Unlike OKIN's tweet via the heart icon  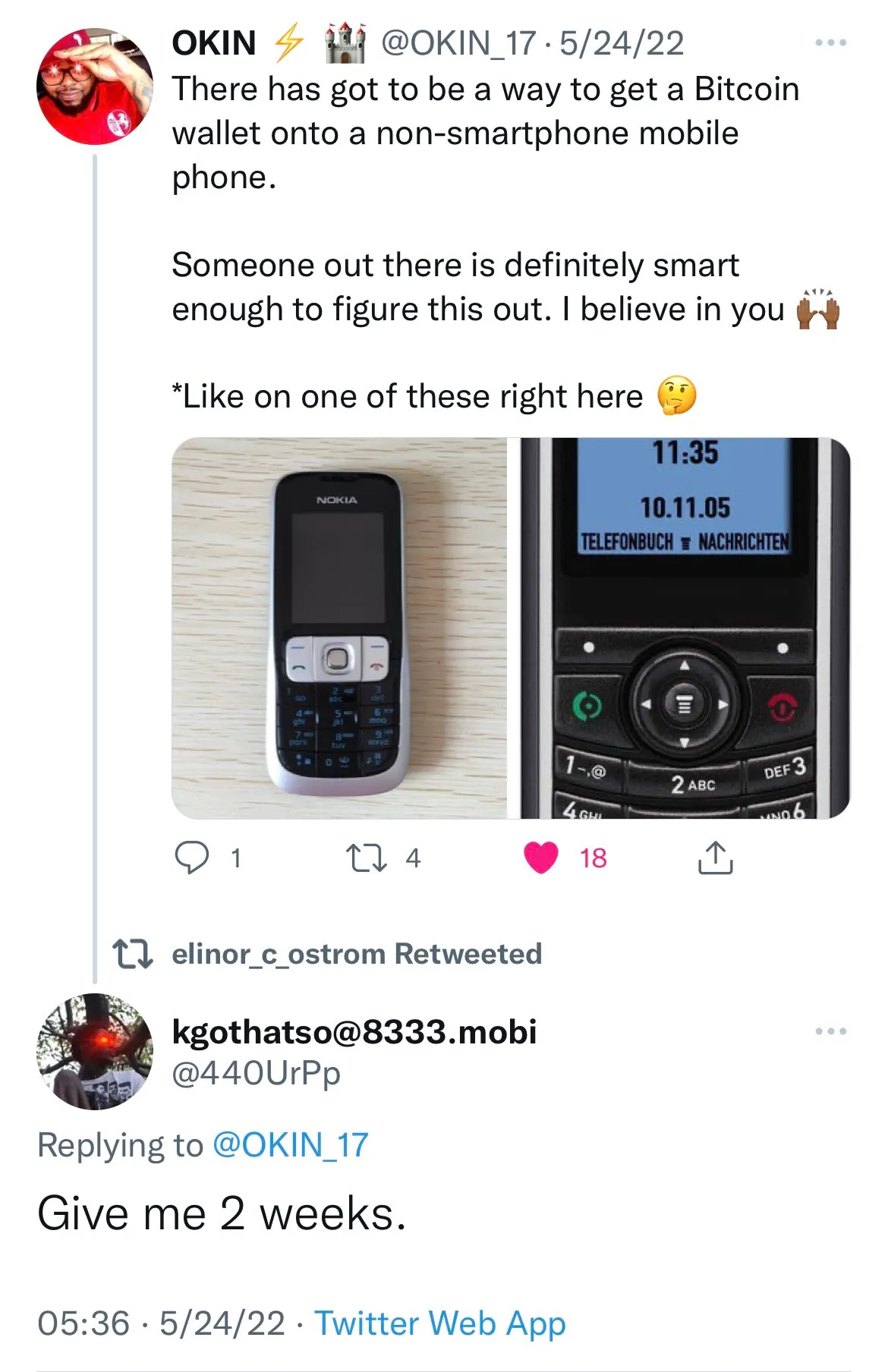(x=541, y=857)
